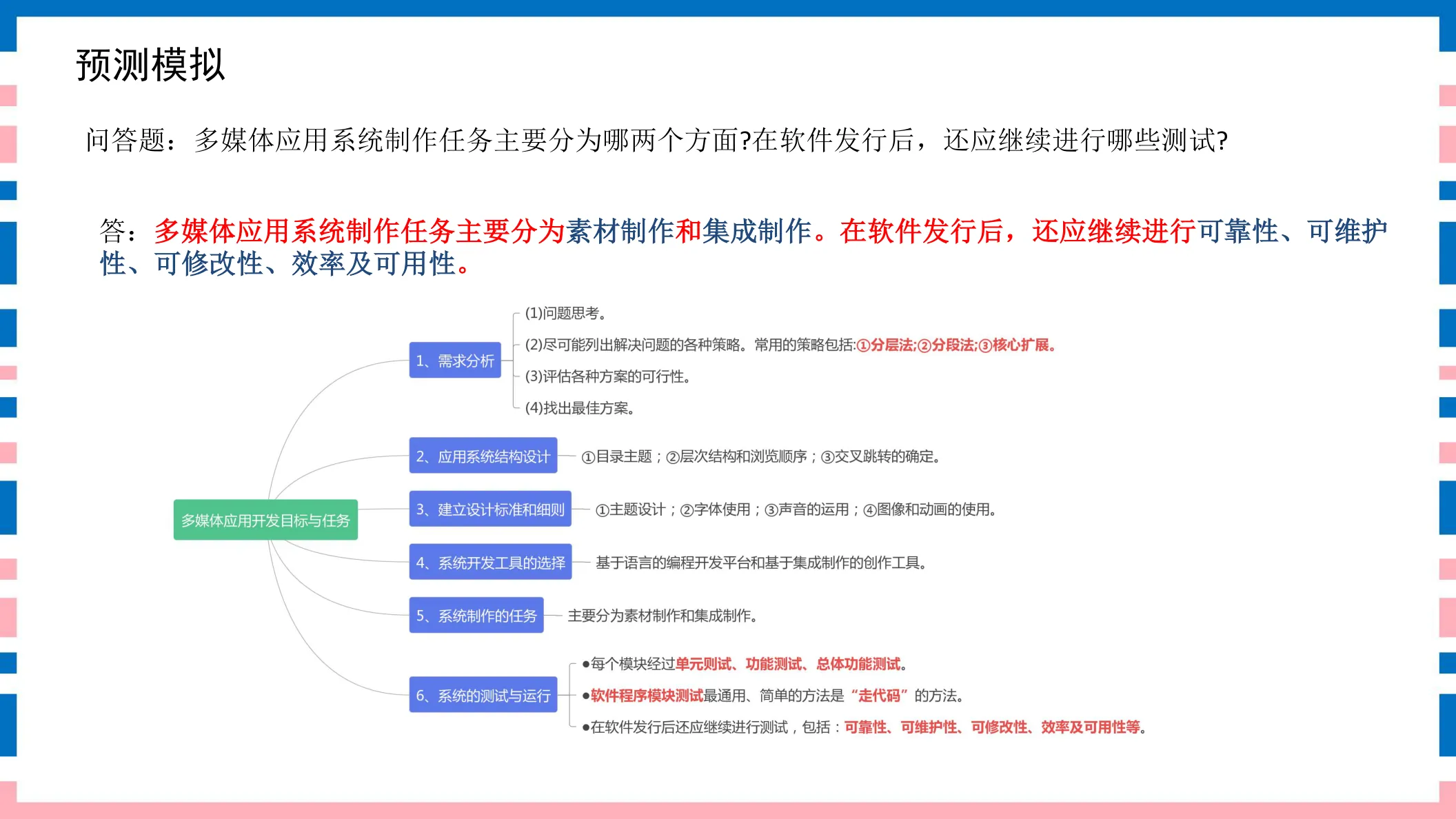Click the red and blue answer paragraph beginning 答：
1456x819 pixels.
743,247
